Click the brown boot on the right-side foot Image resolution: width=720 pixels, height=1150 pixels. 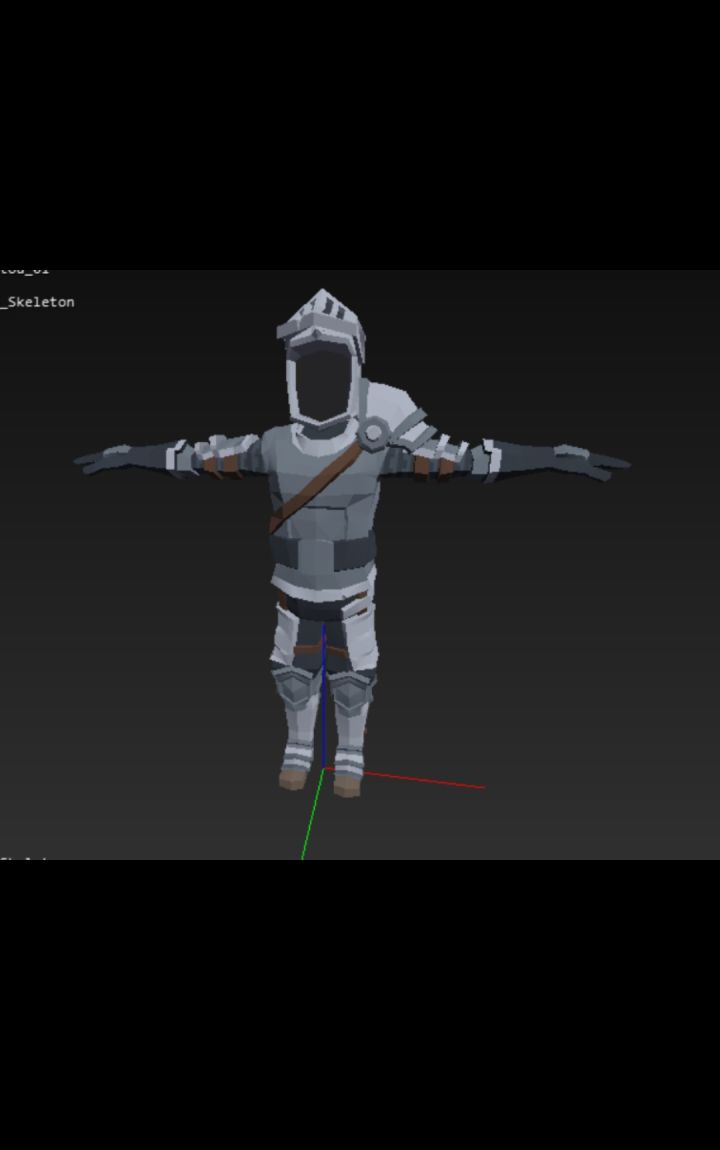pos(347,787)
